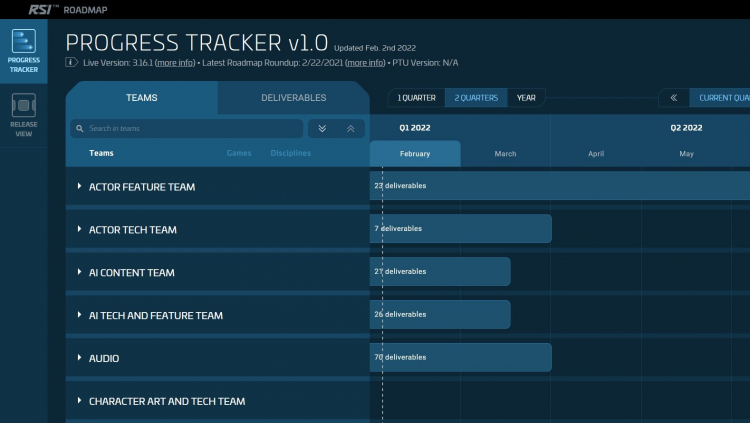This screenshot has height=423, width=750.
Task: Click the expand all double-chevron icon
Action: coord(322,129)
